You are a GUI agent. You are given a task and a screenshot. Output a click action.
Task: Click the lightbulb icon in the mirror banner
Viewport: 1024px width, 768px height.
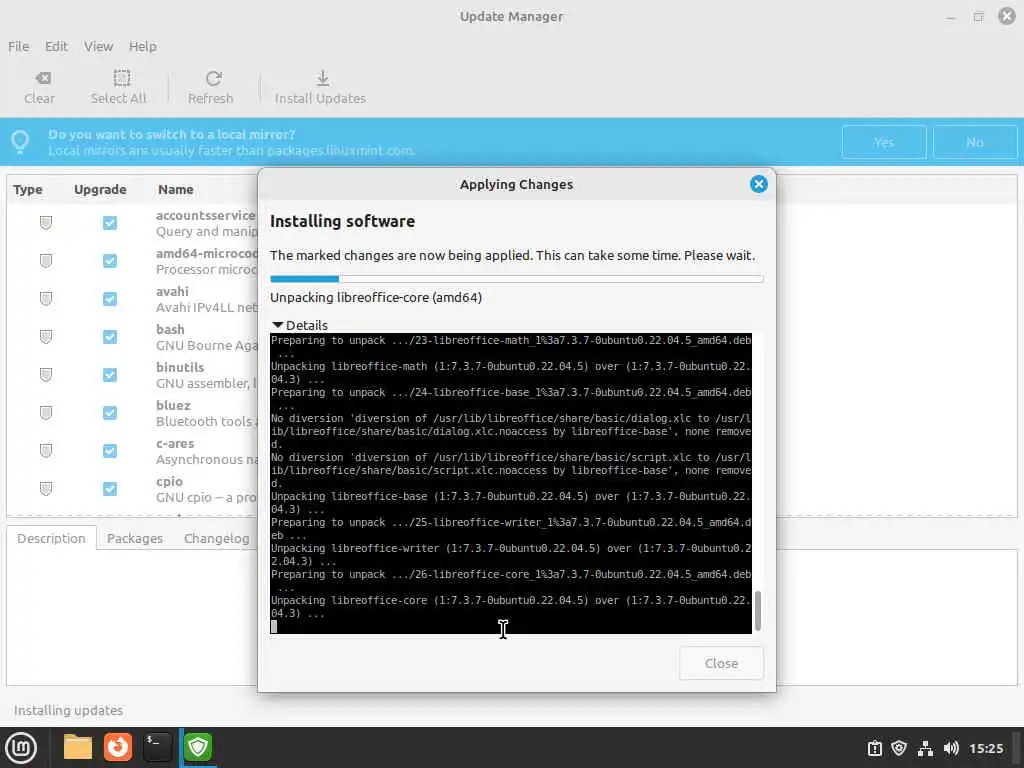[x=20, y=142]
